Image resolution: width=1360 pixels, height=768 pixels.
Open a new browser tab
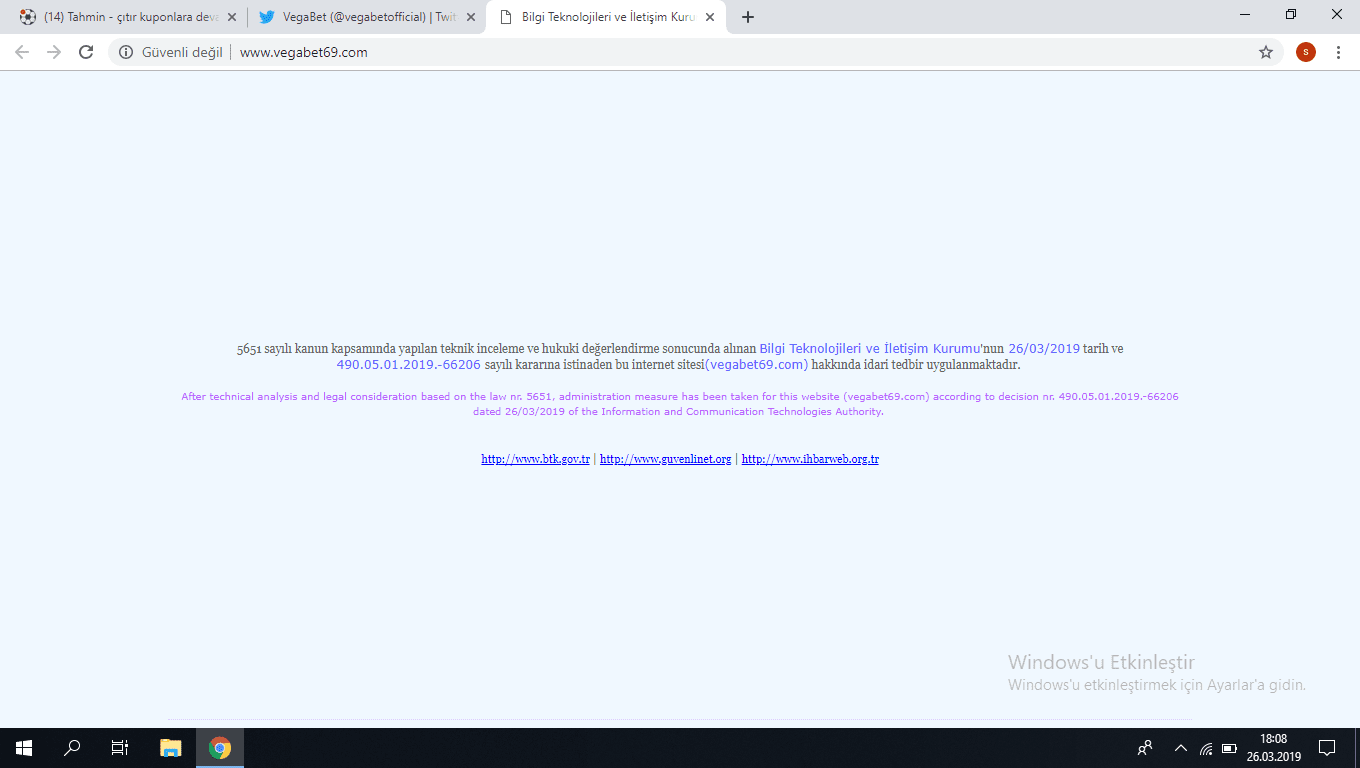[x=748, y=17]
